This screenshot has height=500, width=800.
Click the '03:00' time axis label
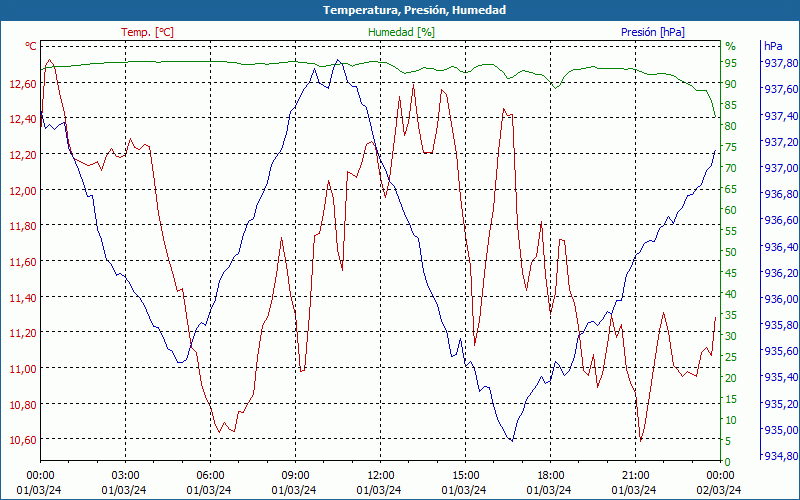coord(125,474)
